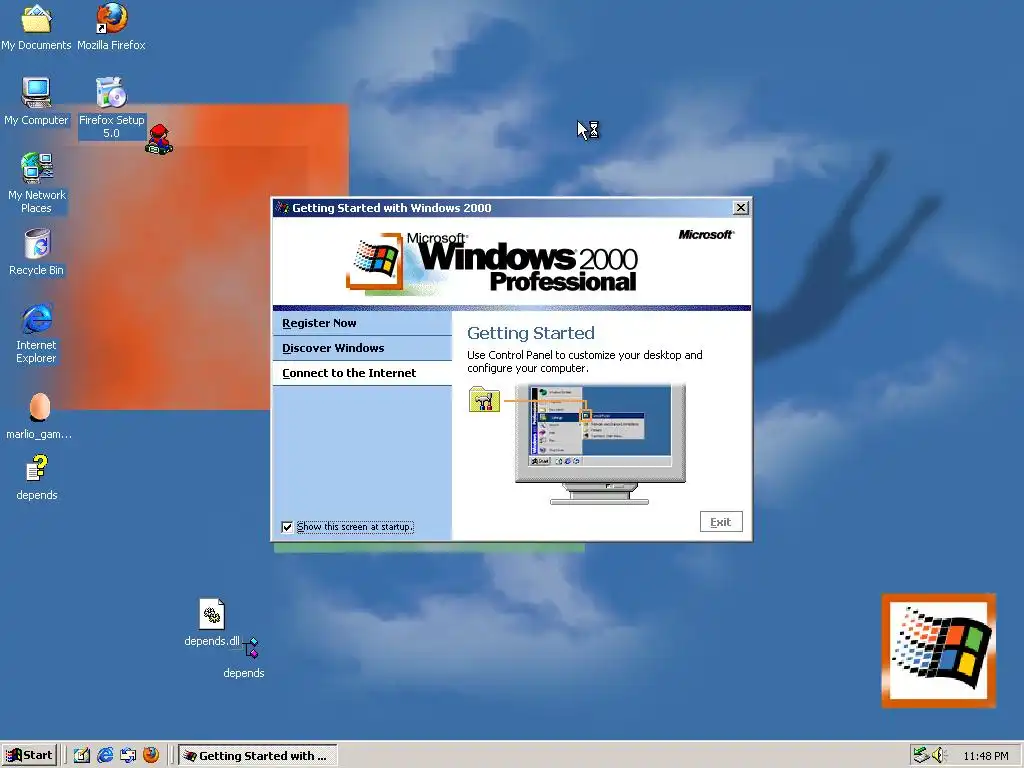This screenshot has width=1024, height=768.
Task: Click the Getting Started taskbar button
Action: point(258,755)
